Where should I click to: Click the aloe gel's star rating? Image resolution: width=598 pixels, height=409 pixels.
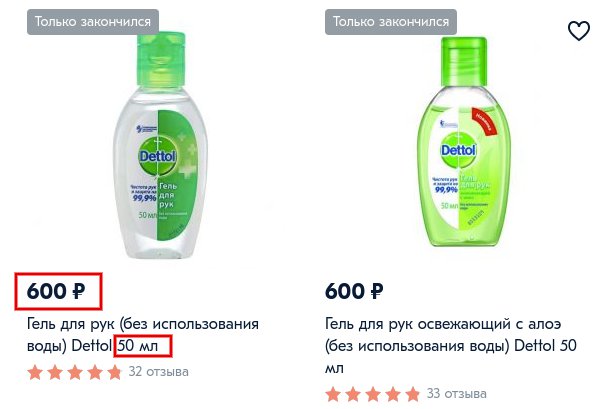373,394
